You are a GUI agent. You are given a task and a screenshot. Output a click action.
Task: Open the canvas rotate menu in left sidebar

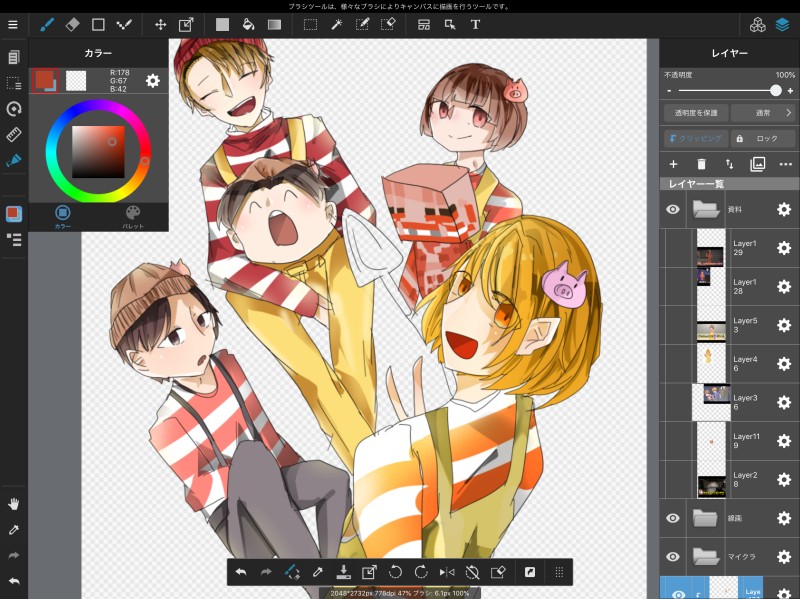(14, 108)
